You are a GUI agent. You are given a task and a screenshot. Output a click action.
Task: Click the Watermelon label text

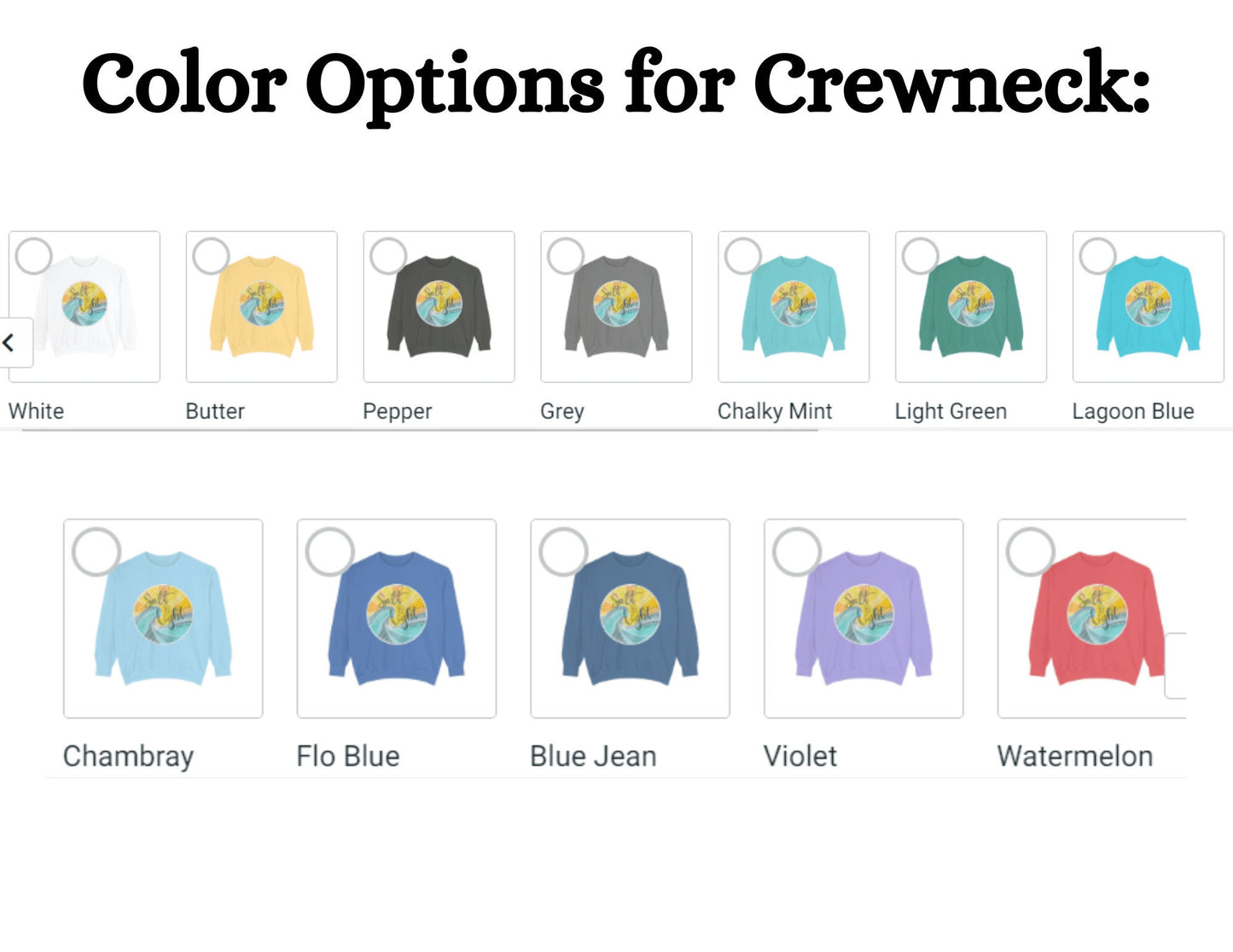[1075, 756]
